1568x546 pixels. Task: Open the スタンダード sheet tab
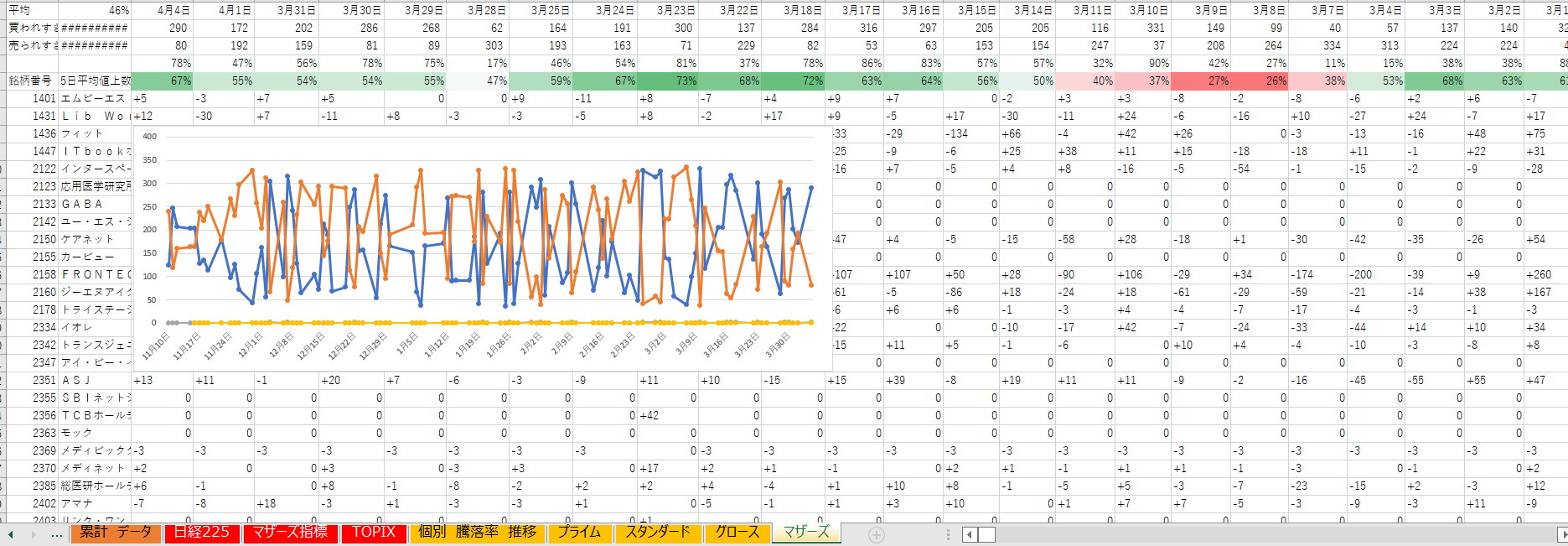pos(658,533)
